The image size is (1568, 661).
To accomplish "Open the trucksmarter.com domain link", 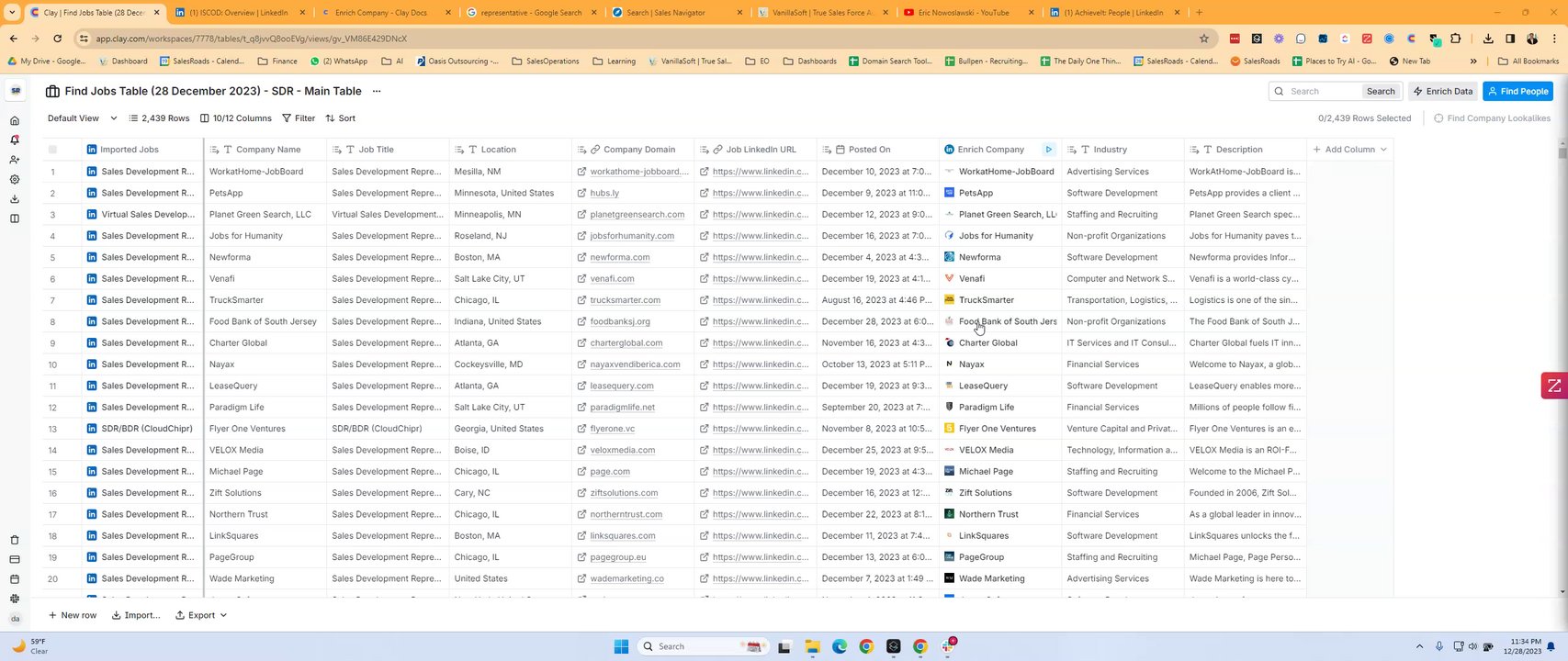I will 625,300.
